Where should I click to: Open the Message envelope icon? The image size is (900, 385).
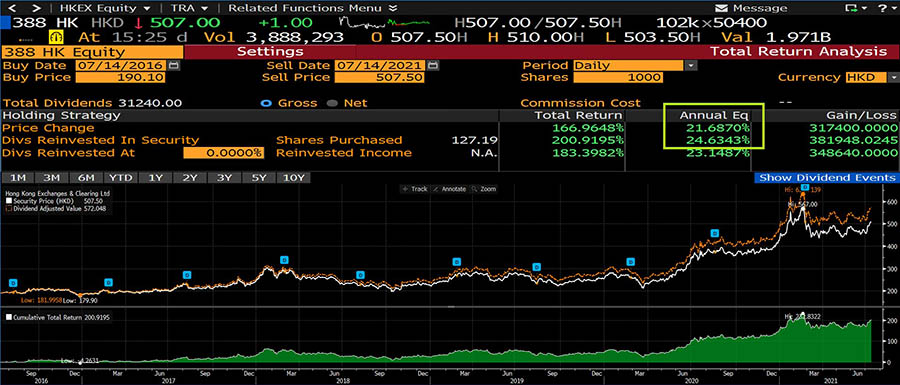(x=721, y=8)
